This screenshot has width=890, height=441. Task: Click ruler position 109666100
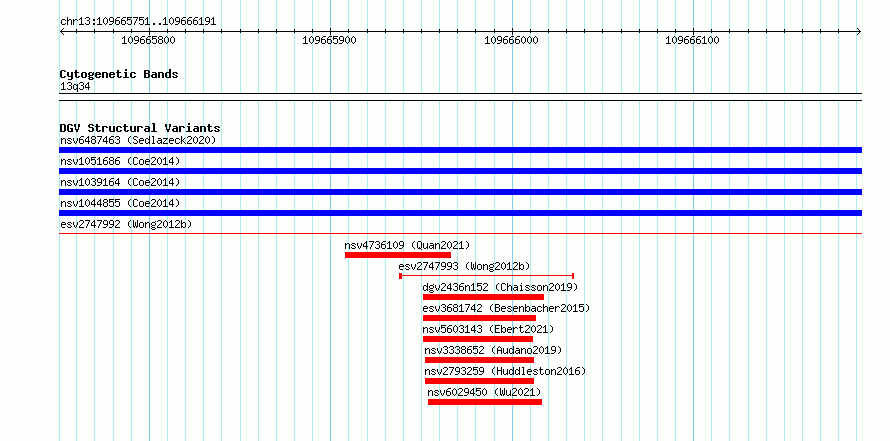[692, 40]
